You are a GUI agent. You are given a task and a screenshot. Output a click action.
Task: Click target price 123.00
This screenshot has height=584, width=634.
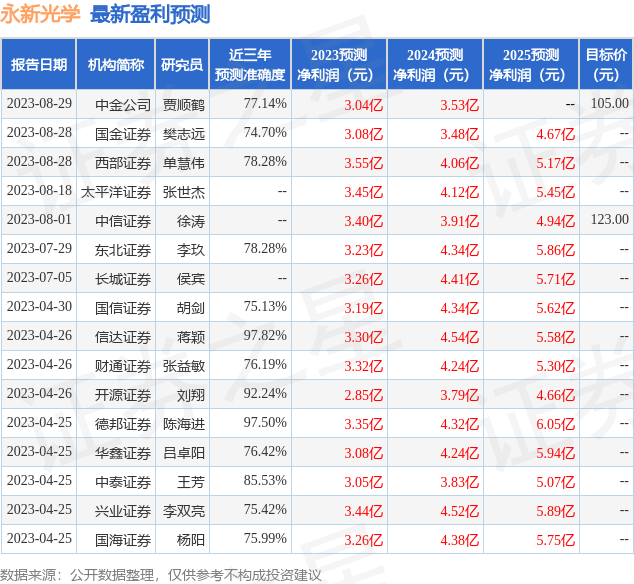tap(610, 220)
